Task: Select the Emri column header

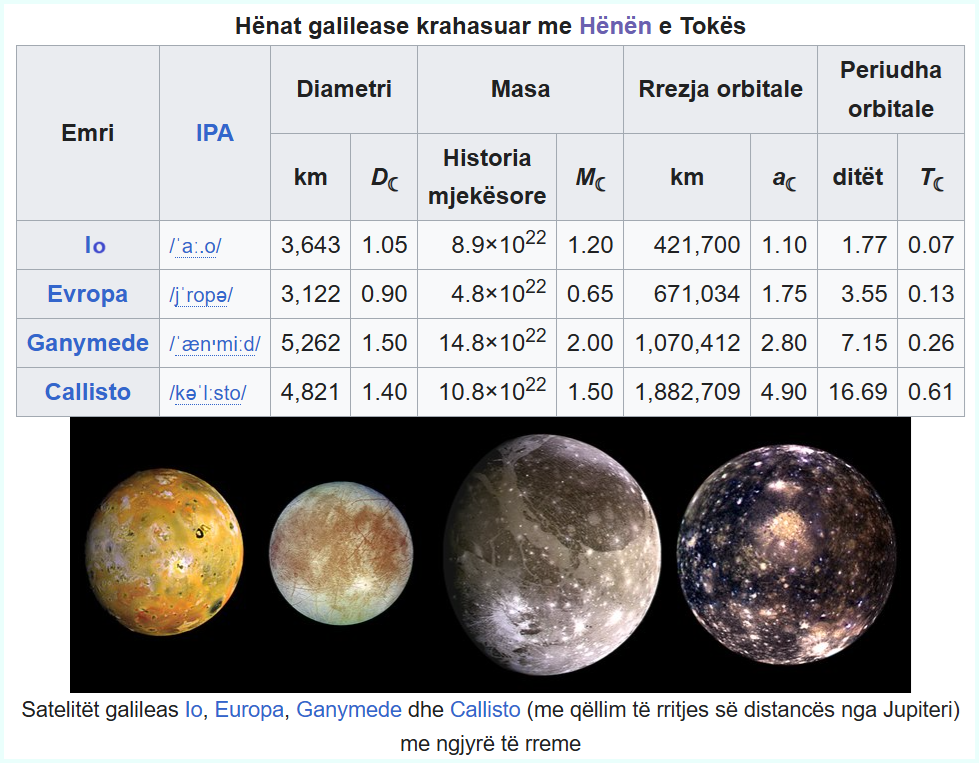Action: (87, 133)
